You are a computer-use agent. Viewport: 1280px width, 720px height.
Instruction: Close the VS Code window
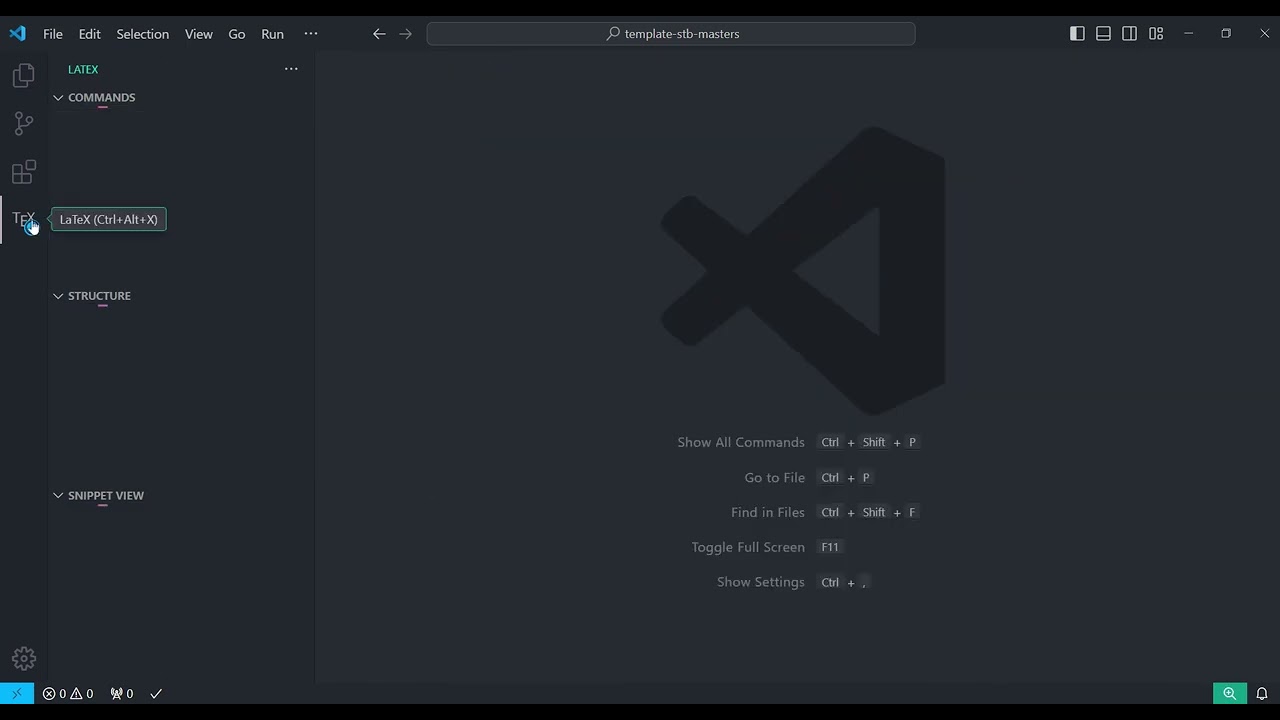coord(1264,34)
